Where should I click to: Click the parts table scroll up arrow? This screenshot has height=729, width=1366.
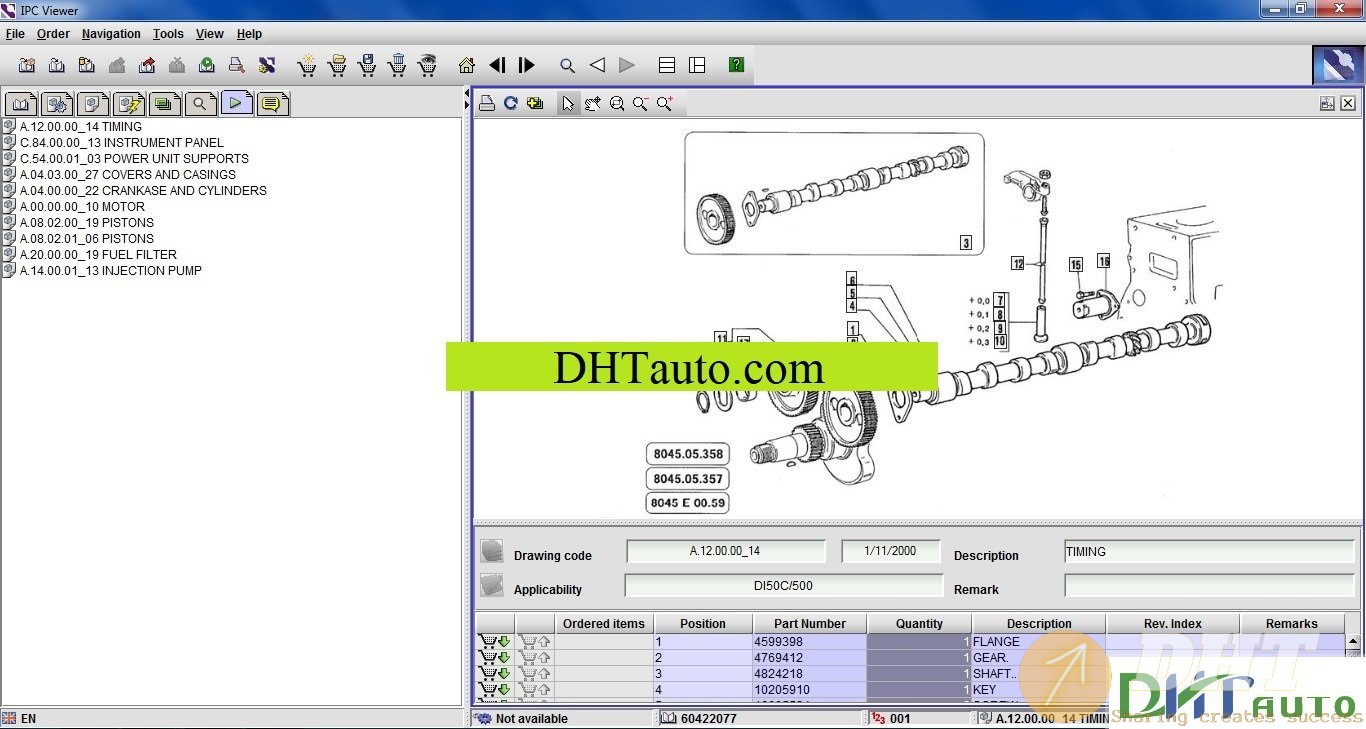pyautogui.click(x=1352, y=642)
